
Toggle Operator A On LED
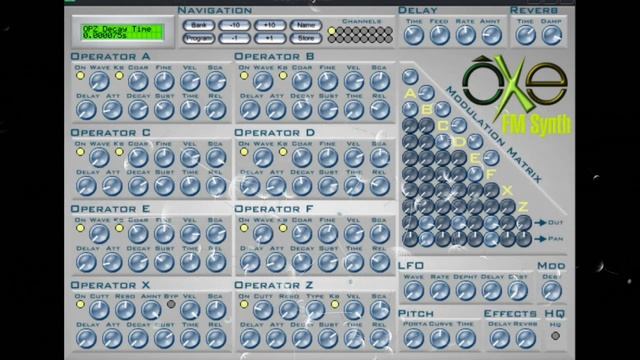[80, 76]
